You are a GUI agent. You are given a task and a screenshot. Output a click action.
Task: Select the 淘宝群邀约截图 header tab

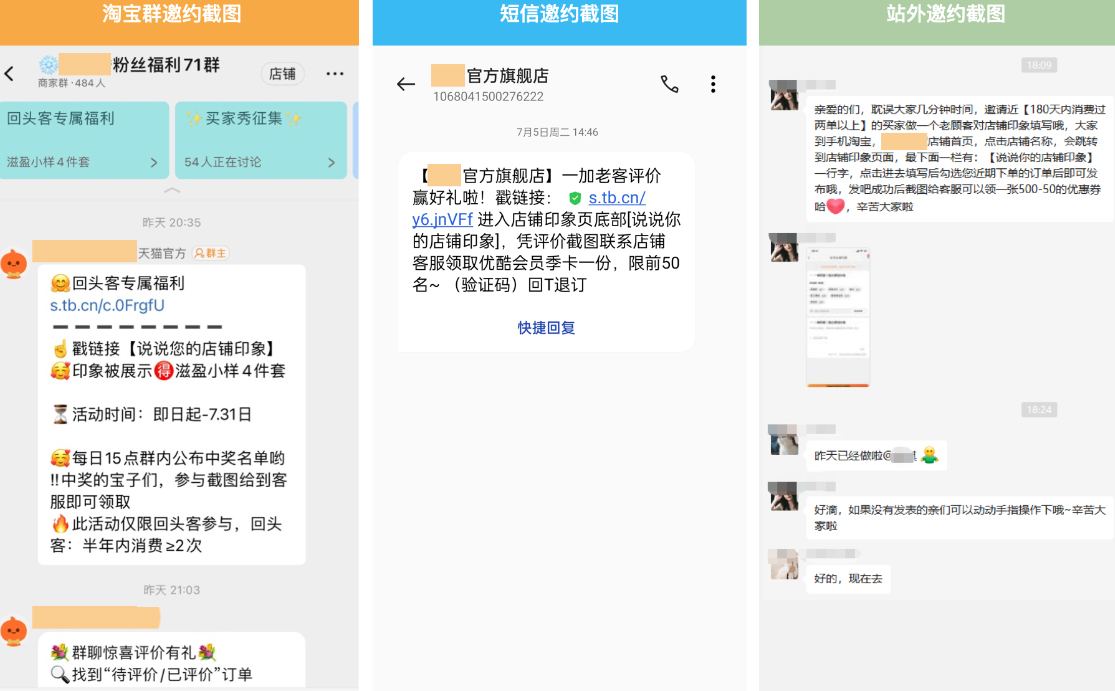click(179, 14)
